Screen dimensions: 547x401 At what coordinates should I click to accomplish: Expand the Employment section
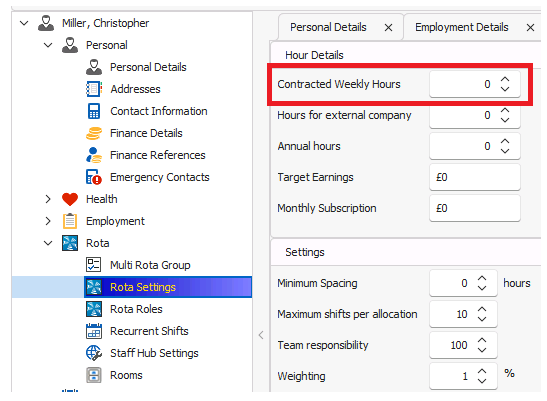click(x=48, y=221)
